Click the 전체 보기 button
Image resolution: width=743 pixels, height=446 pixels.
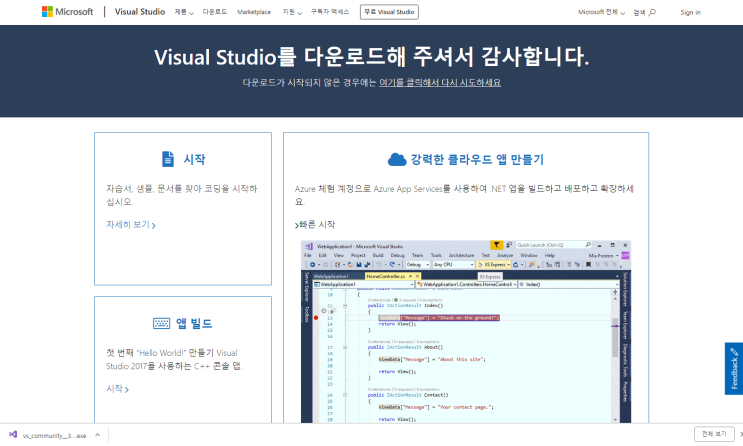click(714, 434)
